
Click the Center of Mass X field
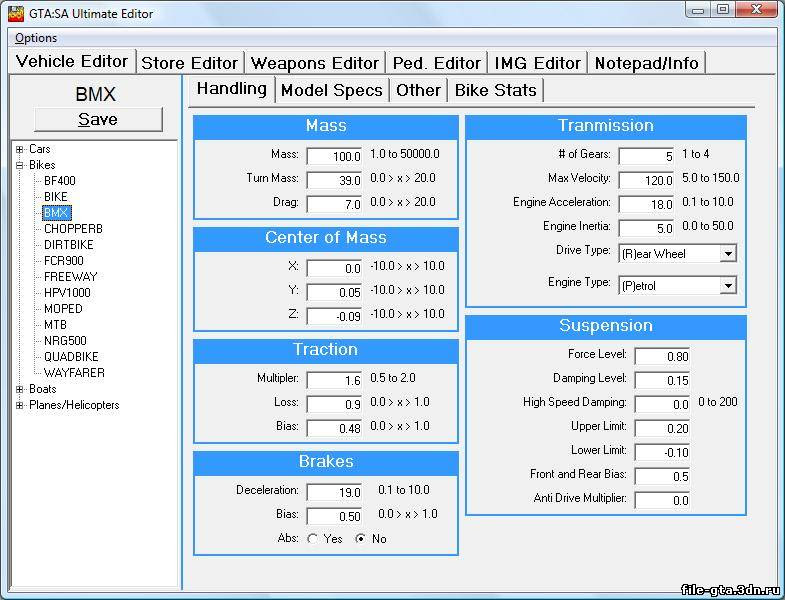tap(334, 268)
